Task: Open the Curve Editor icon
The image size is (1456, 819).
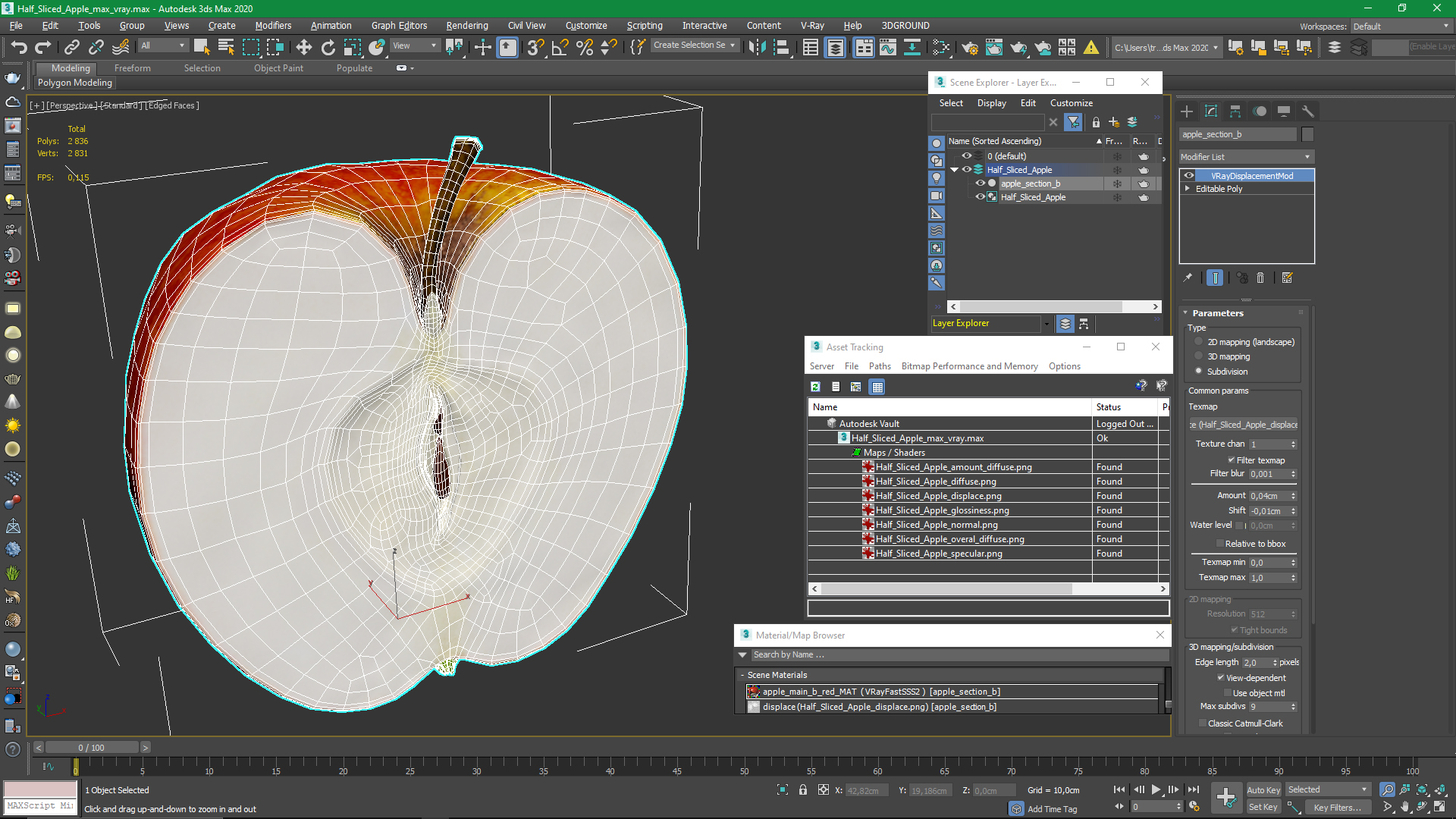Action: click(887, 47)
